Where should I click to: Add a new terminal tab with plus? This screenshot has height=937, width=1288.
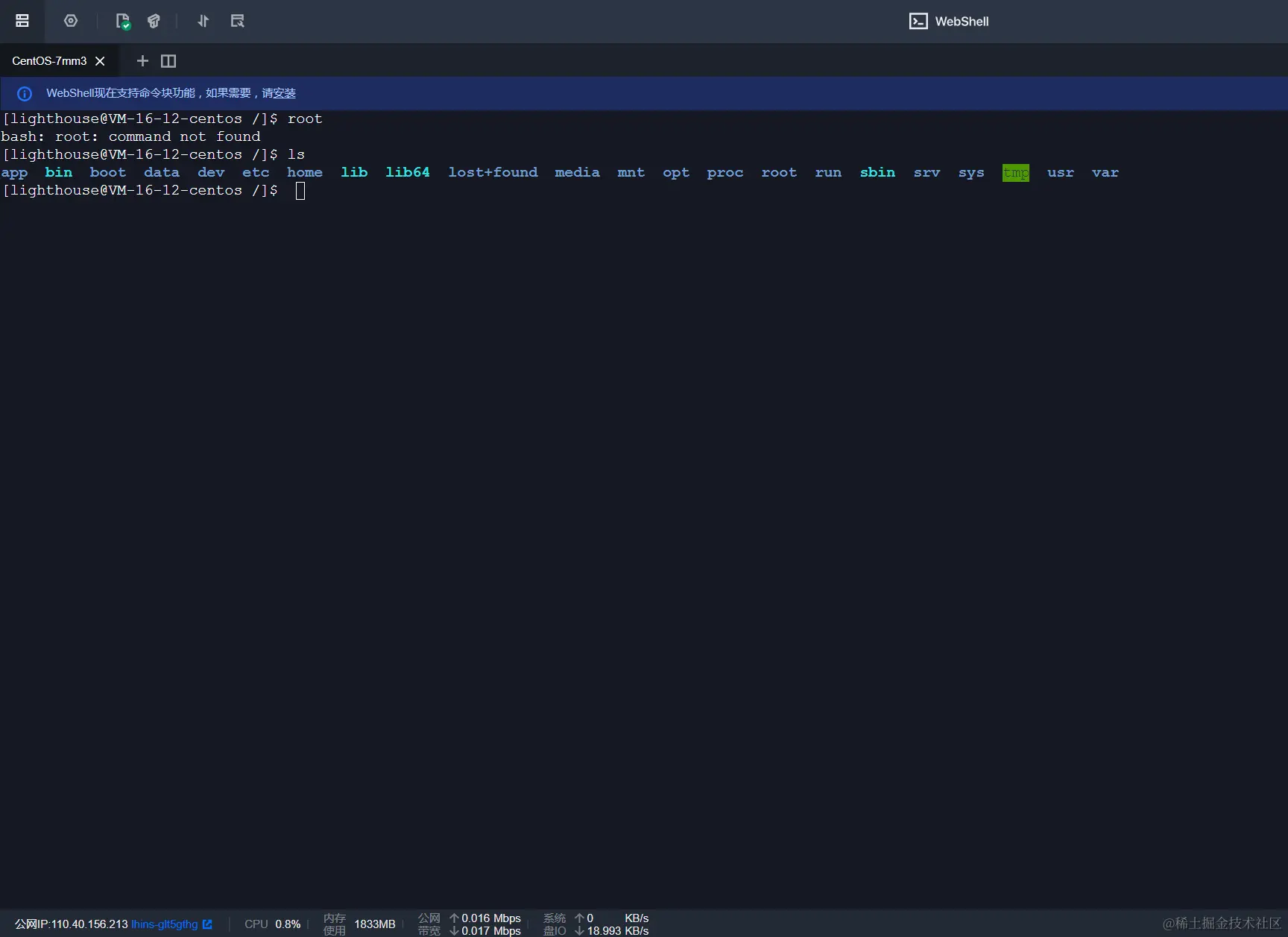142,60
